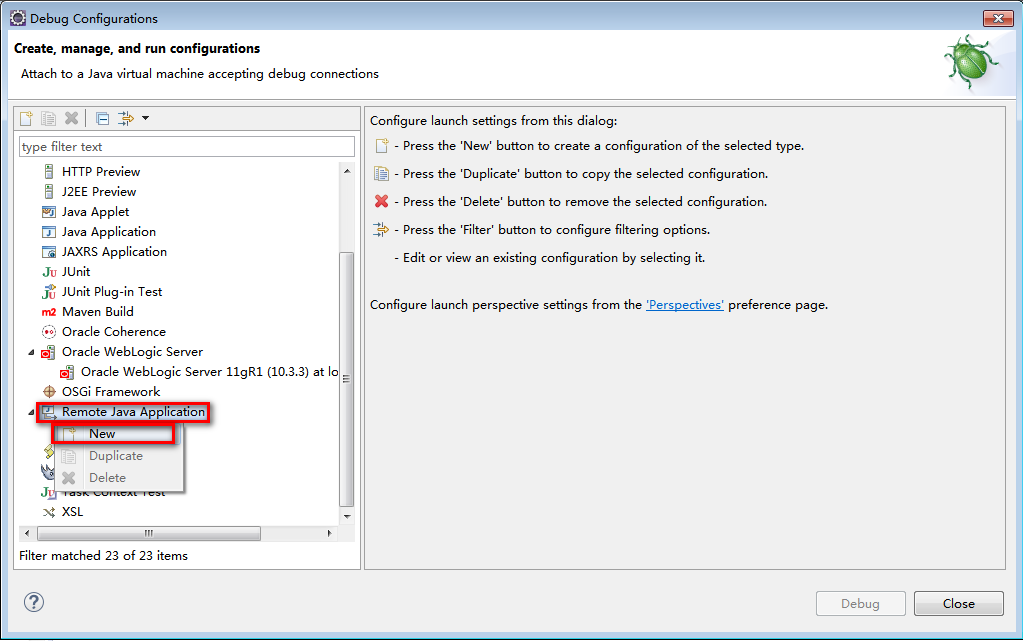Screen dimensions: 1023x641
Task: Select Oracle Coherence label
Action: click(114, 332)
